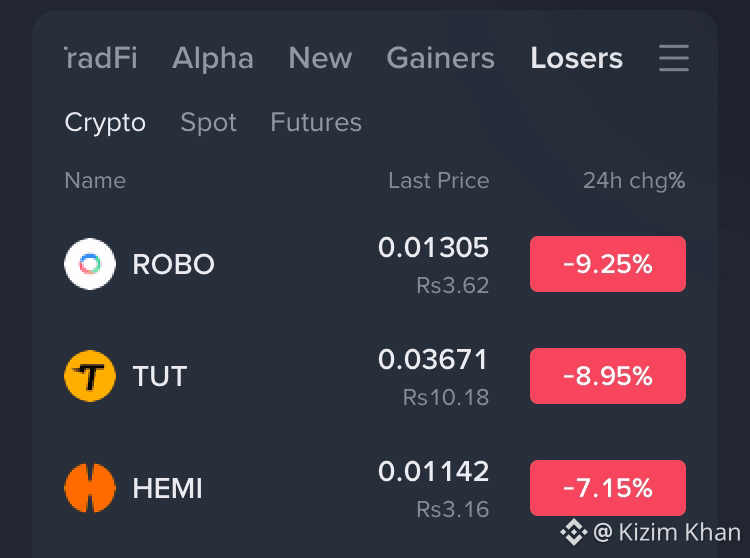
Task: Sort by 24h chg% column header
Action: click(634, 181)
